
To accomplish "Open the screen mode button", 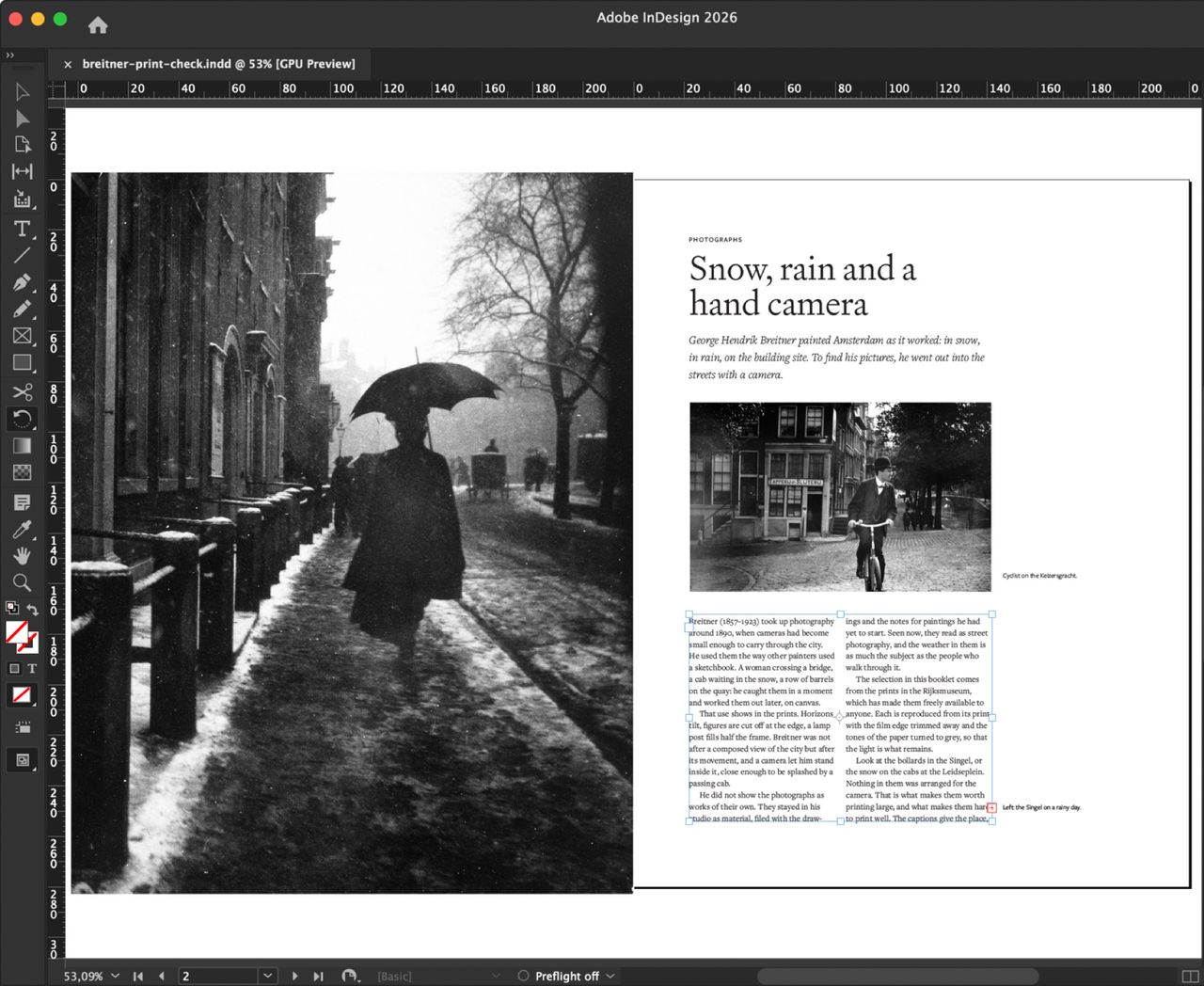I will click(x=23, y=760).
